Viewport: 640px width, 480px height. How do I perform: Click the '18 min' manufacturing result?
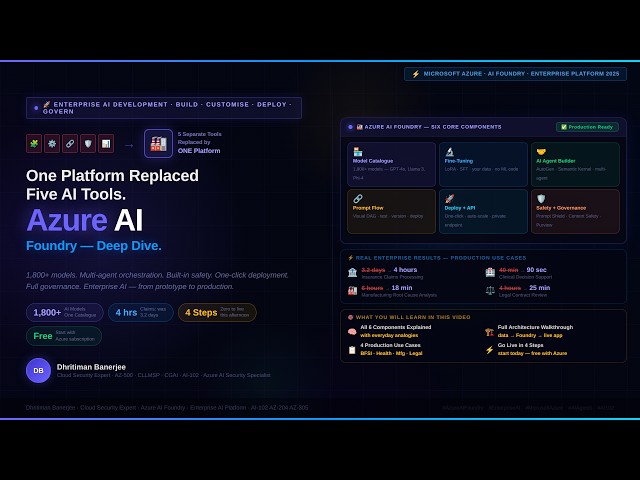(x=402, y=288)
